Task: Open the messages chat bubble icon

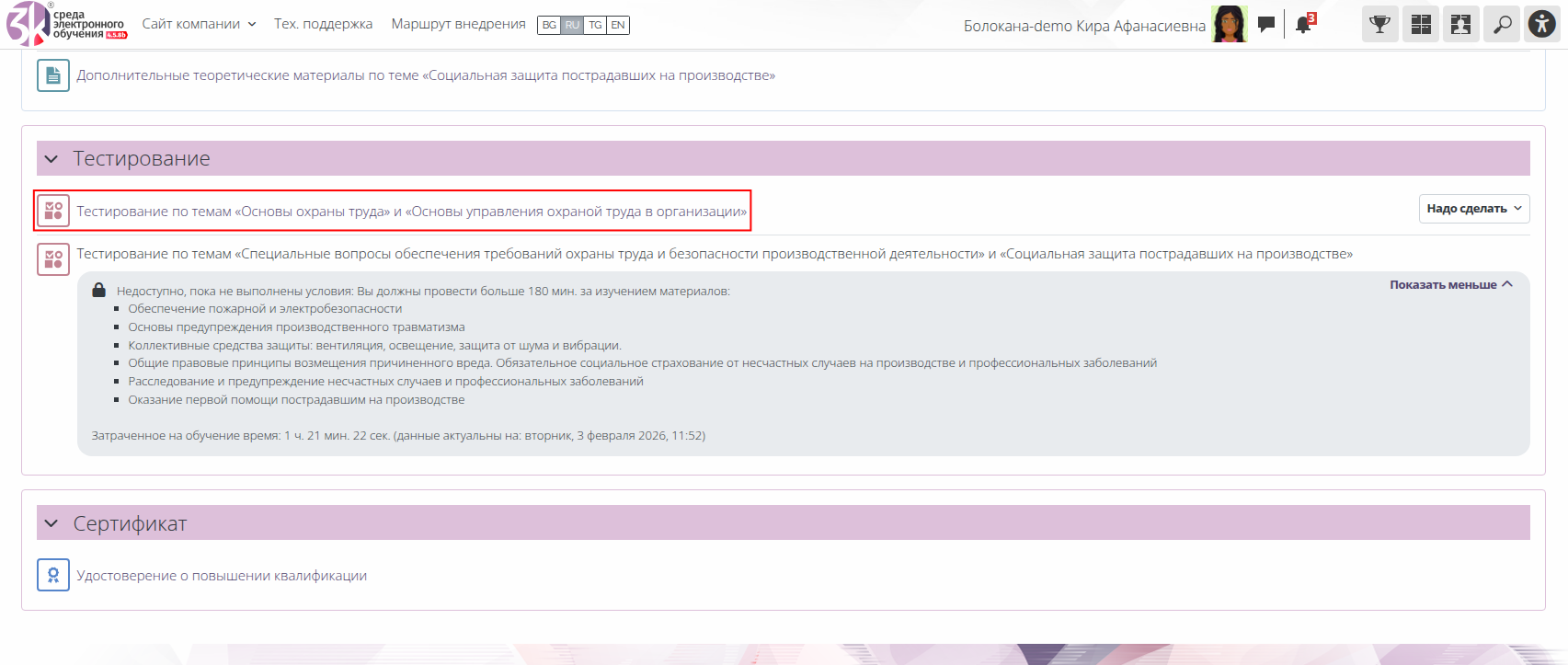Action: pos(1266,25)
